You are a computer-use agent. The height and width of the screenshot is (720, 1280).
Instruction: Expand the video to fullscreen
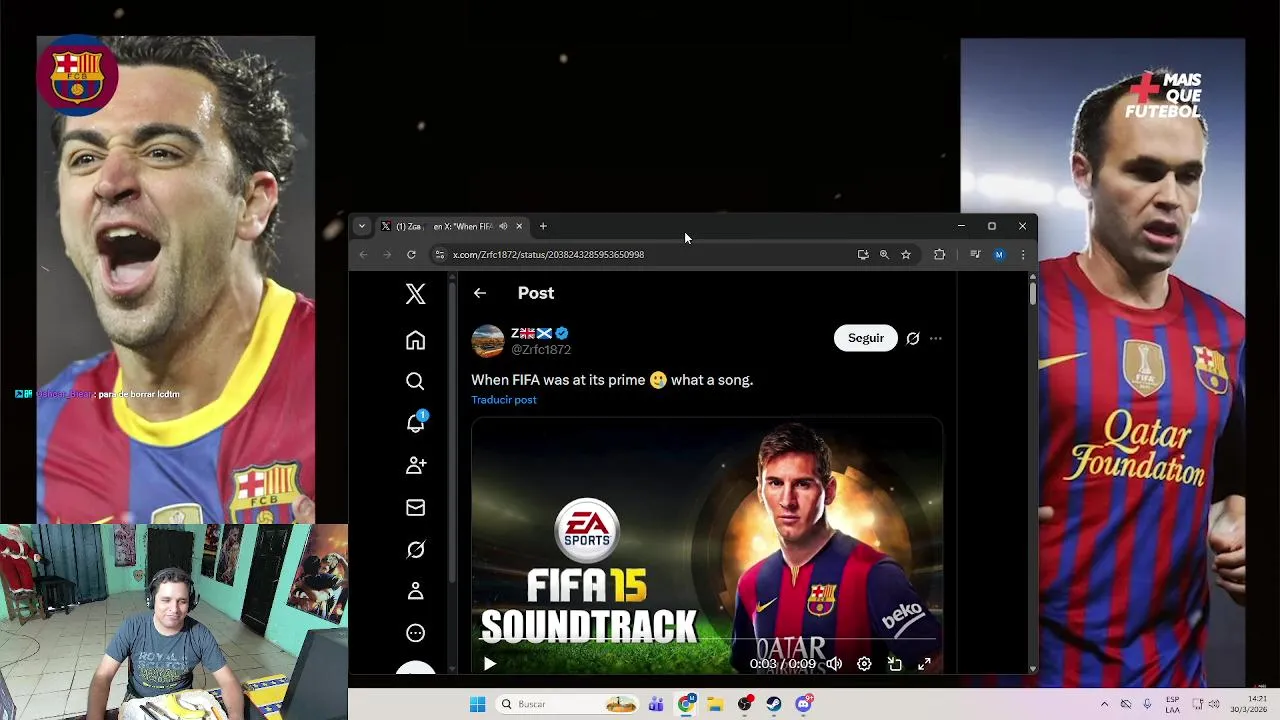point(925,664)
